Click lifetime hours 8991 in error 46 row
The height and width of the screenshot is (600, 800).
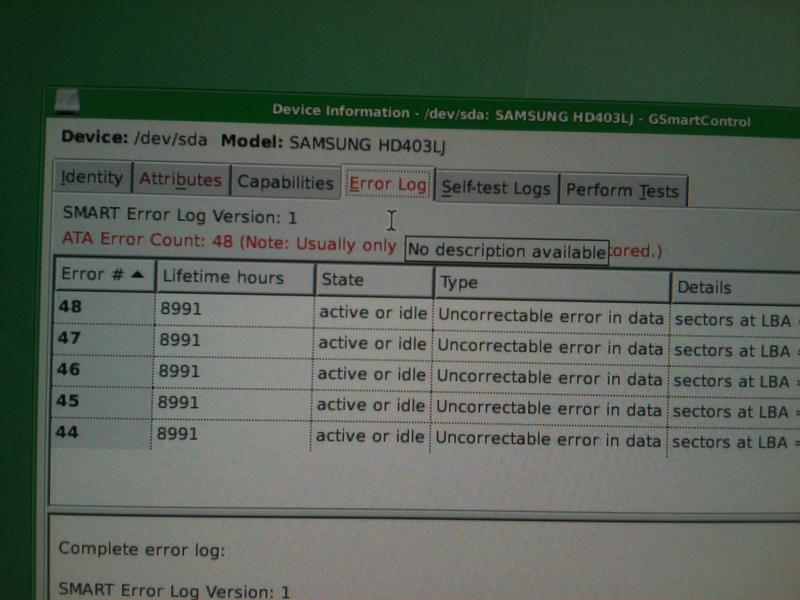(x=179, y=371)
